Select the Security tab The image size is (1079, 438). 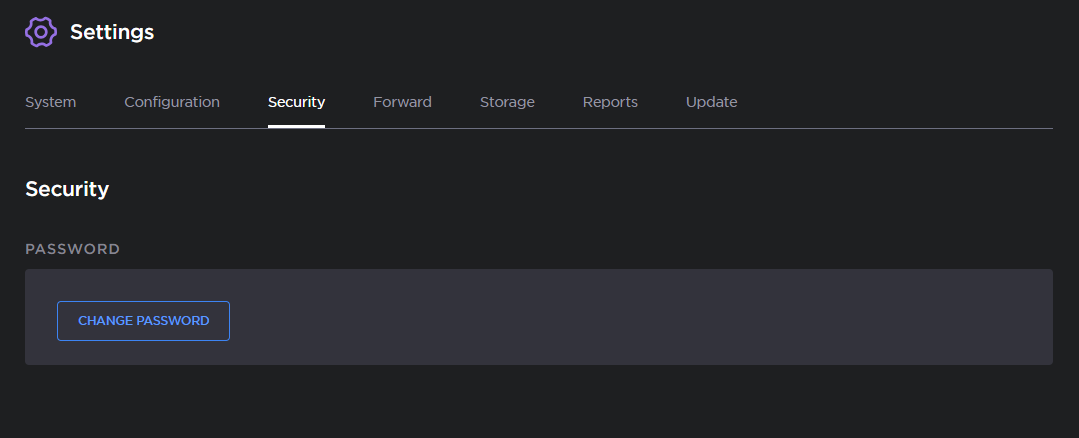coord(296,102)
